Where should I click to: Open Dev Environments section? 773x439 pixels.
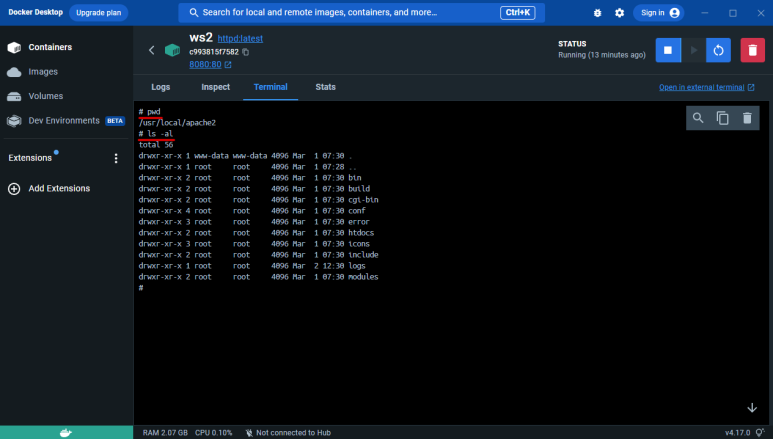66,121
